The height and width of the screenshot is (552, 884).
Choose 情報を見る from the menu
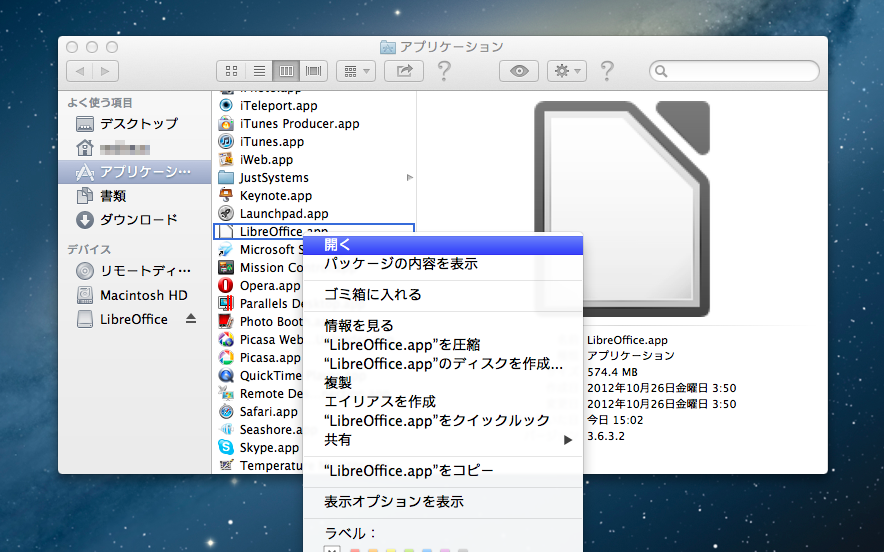point(443,326)
